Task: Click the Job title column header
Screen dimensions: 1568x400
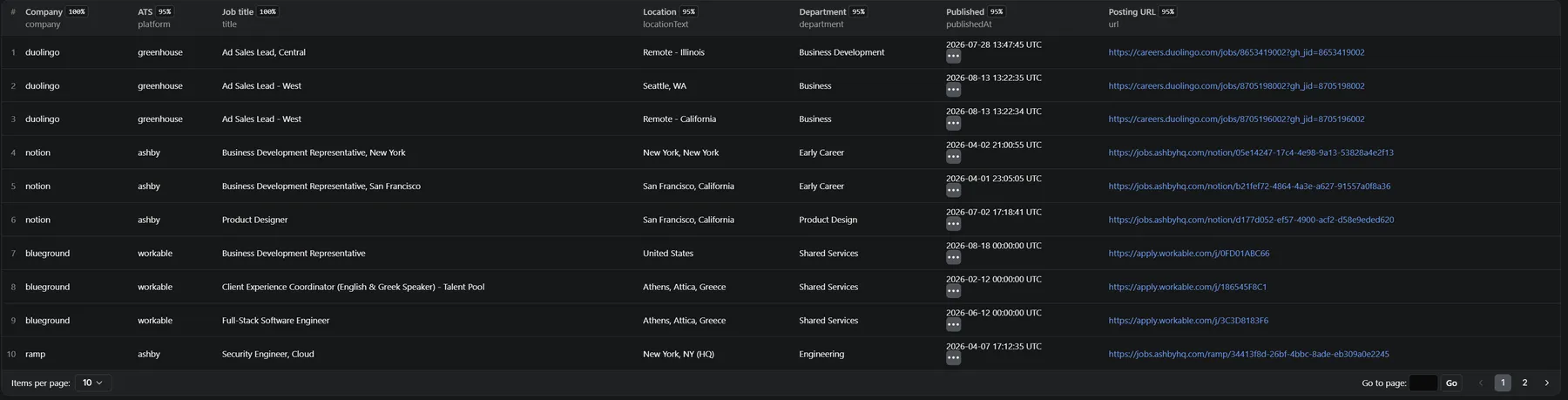Action: point(238,12)
